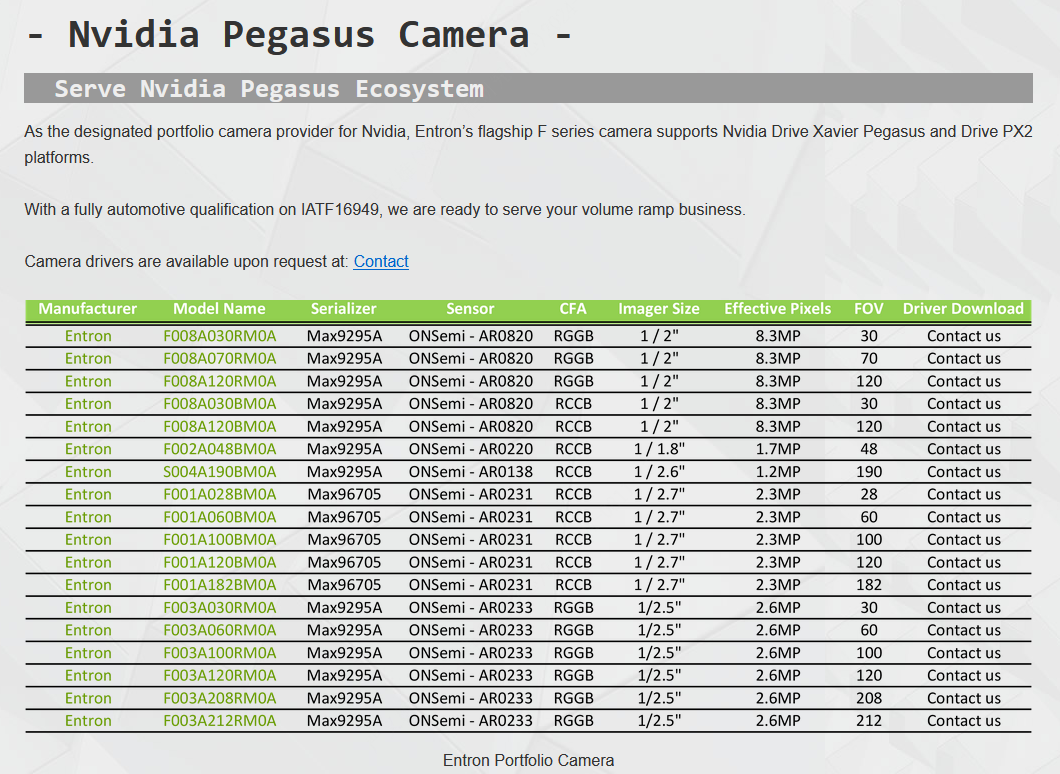Click the 1.2MP effective pixels cell
The image size is (1060, 774).
pyautogui.click(x=777, y=472)
